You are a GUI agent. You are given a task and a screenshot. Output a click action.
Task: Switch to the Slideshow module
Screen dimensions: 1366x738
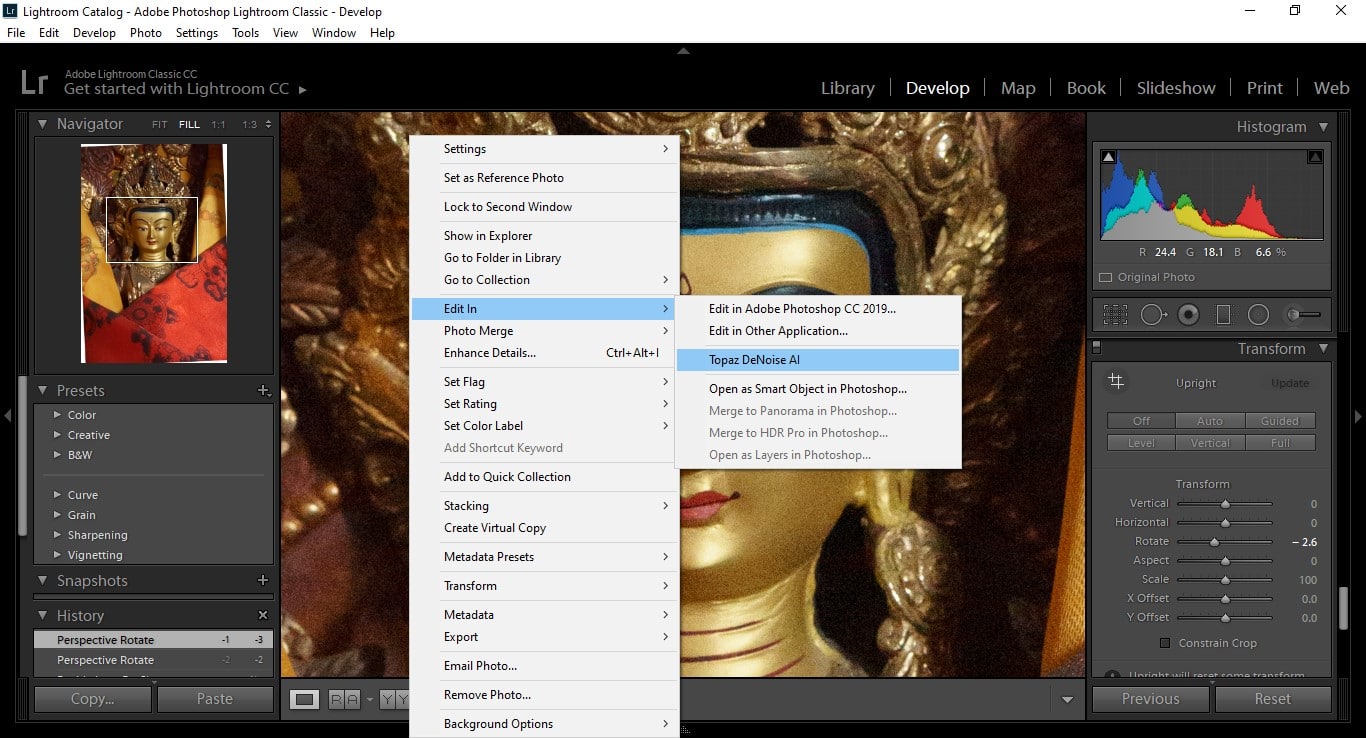[x=1175, y=88]
